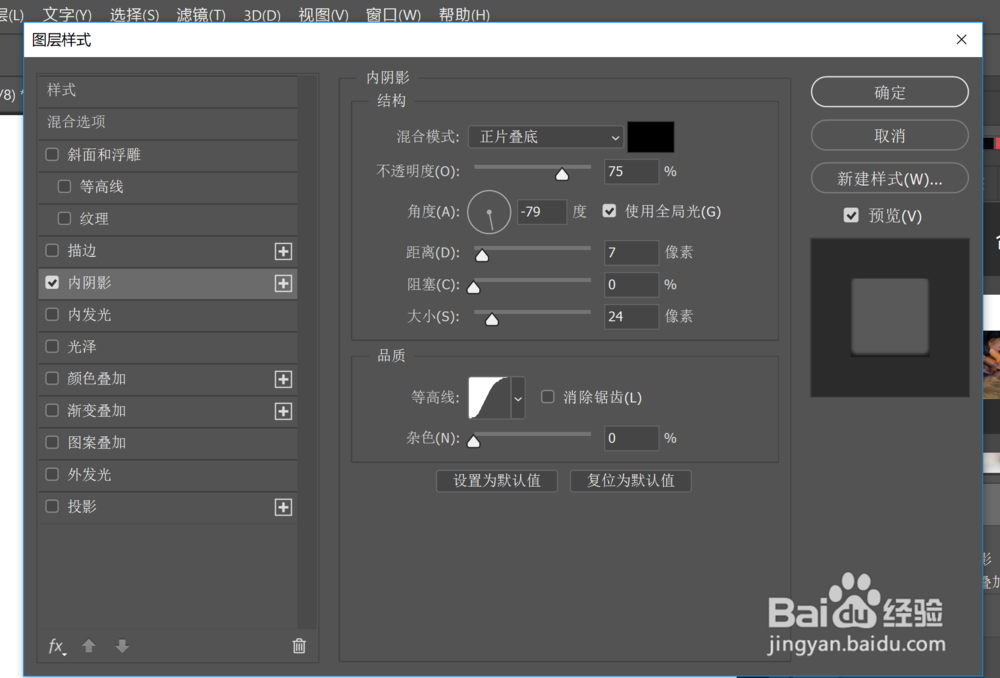Open the 滤镜 menu
1000x678 pixels.
(199, 14)
